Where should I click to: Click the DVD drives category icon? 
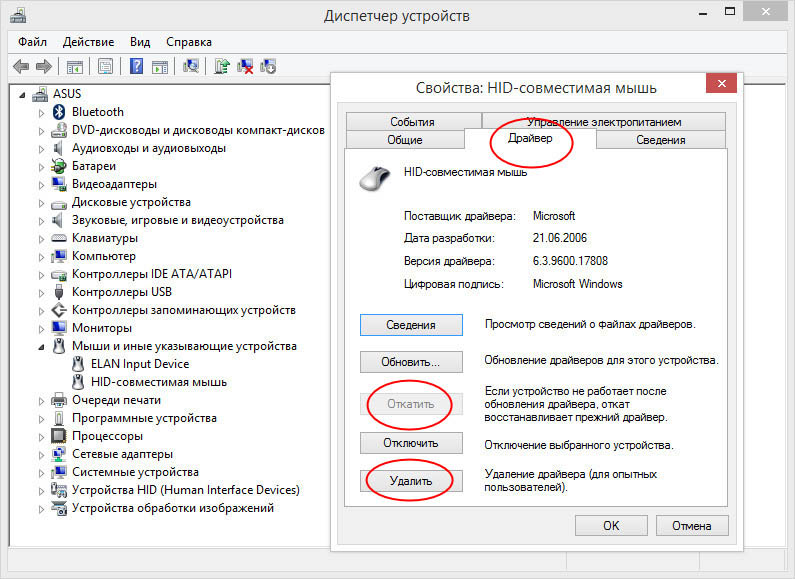coord(59,130)
